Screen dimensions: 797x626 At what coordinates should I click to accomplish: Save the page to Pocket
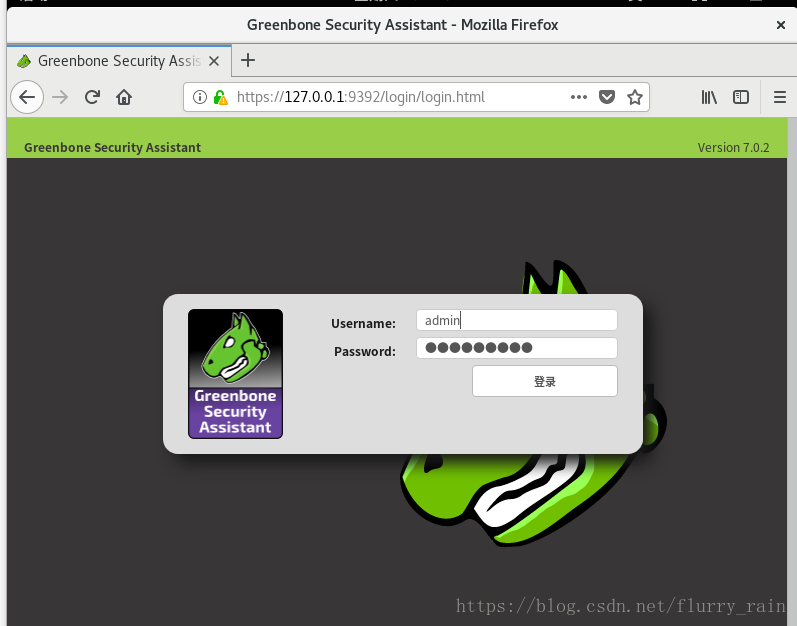(607, 97)
